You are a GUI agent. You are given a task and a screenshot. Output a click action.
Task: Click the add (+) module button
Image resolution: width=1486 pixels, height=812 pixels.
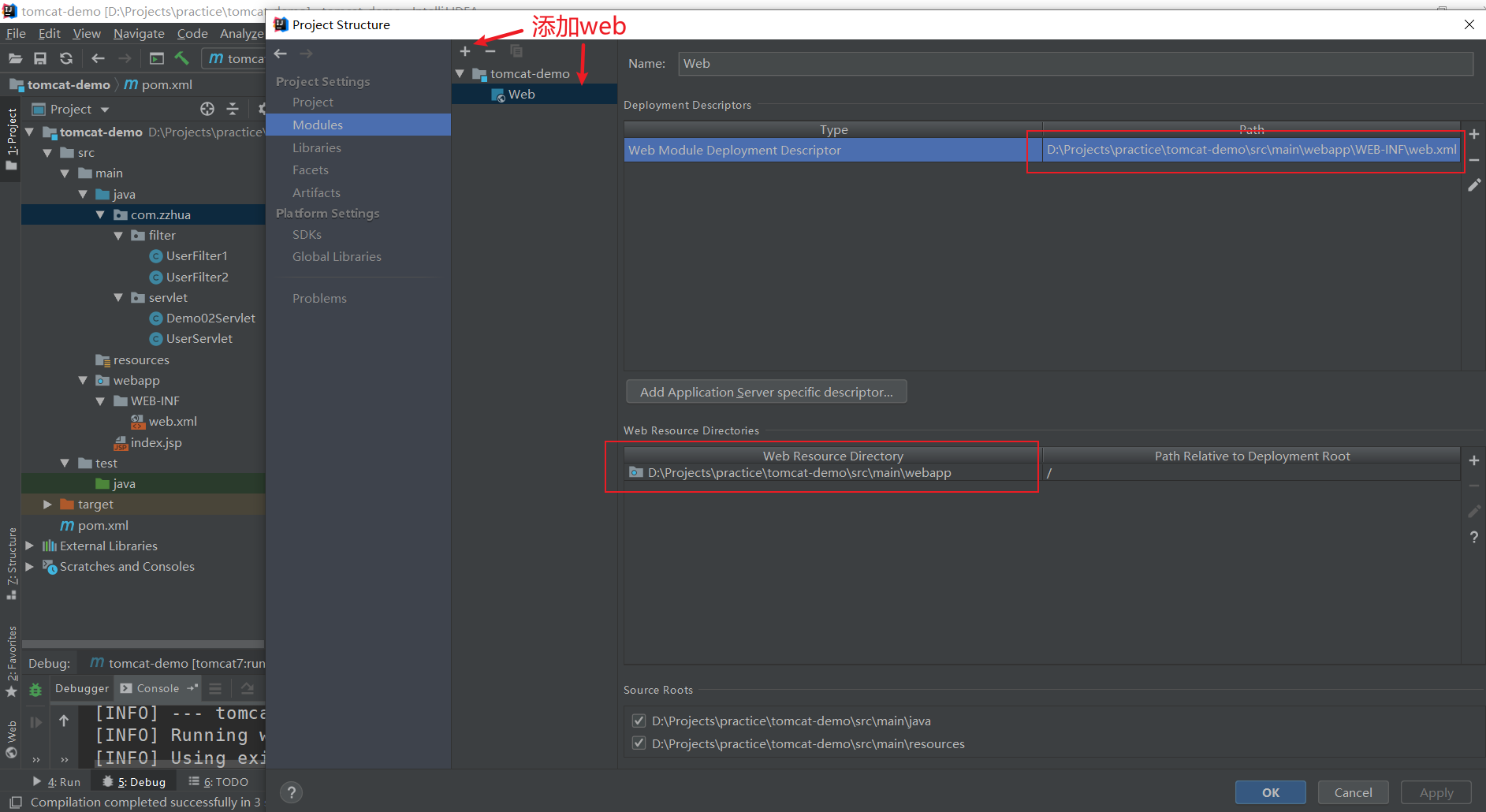pos(465,51)
